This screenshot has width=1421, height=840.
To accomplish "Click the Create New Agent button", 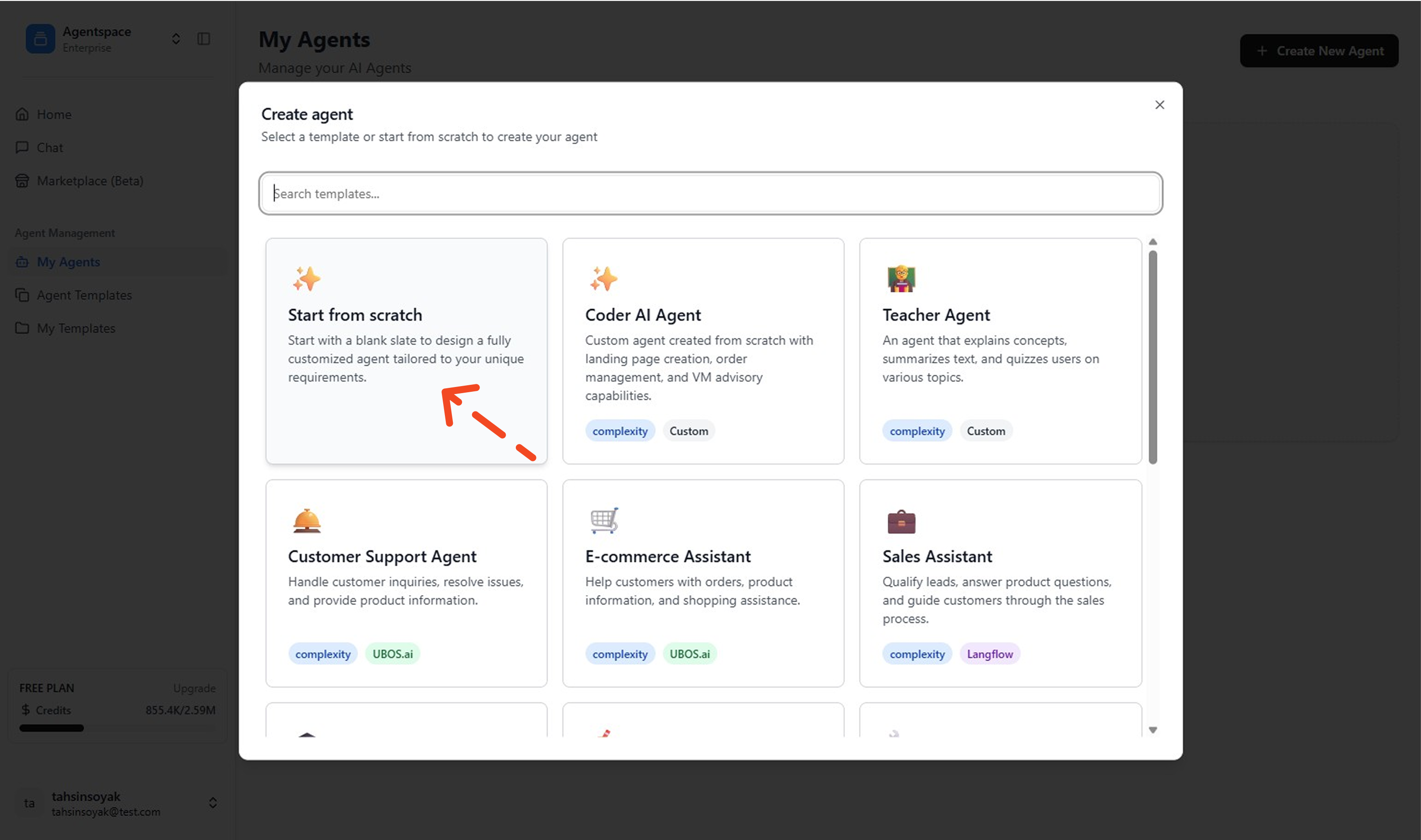I will point(1319,50).
